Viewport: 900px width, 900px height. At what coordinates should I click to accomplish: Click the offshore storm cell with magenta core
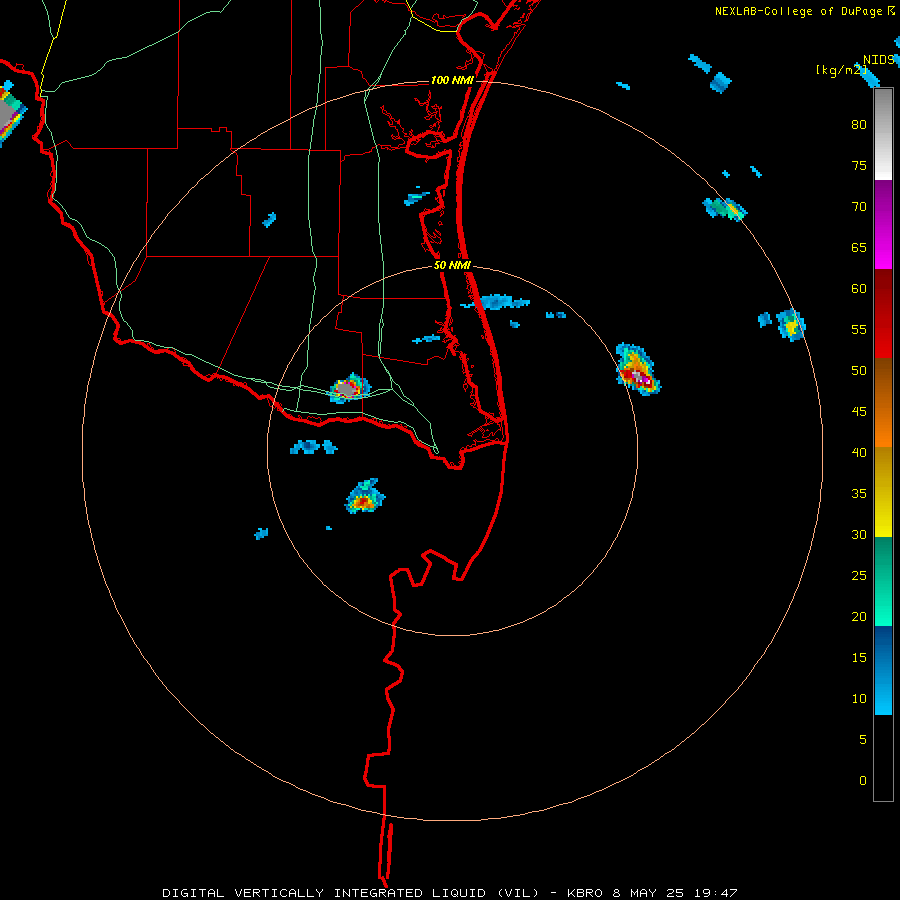coord(638,369)
